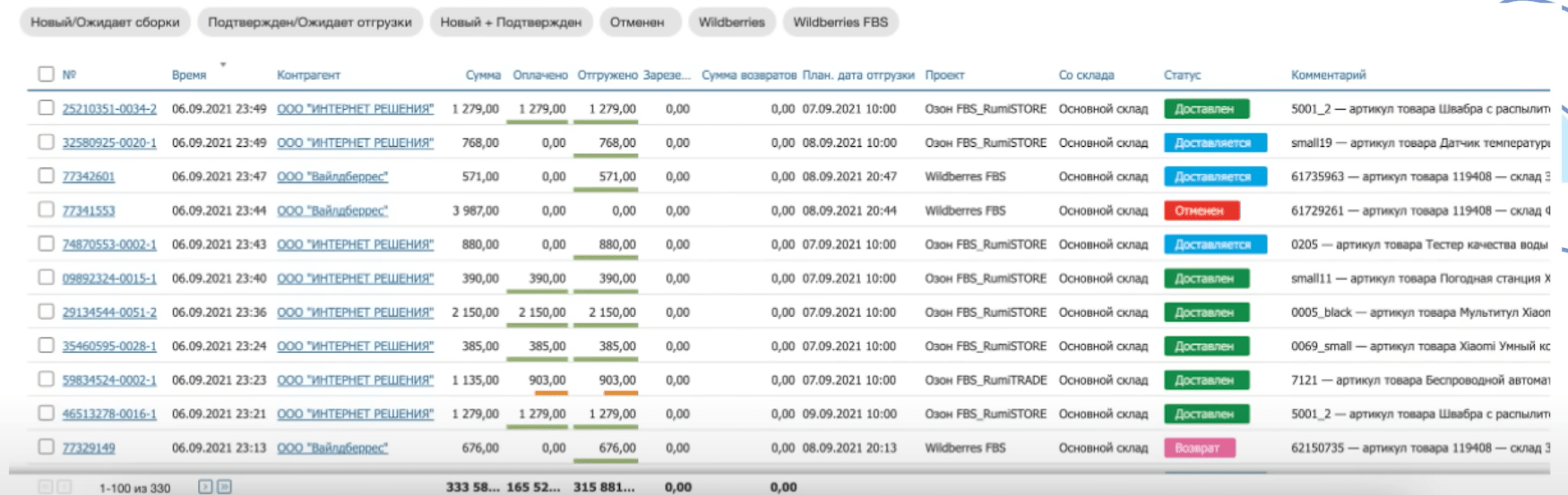
Task: Open order 29134544-0051-2
Action: [x=109, y=312]
